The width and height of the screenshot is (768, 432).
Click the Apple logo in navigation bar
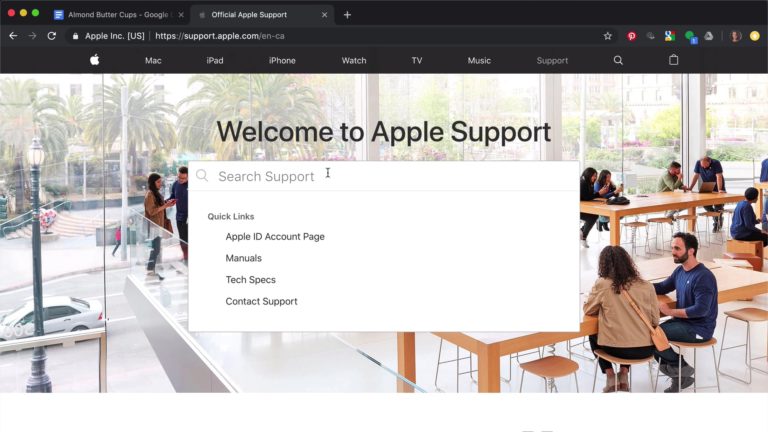(95, 60)
